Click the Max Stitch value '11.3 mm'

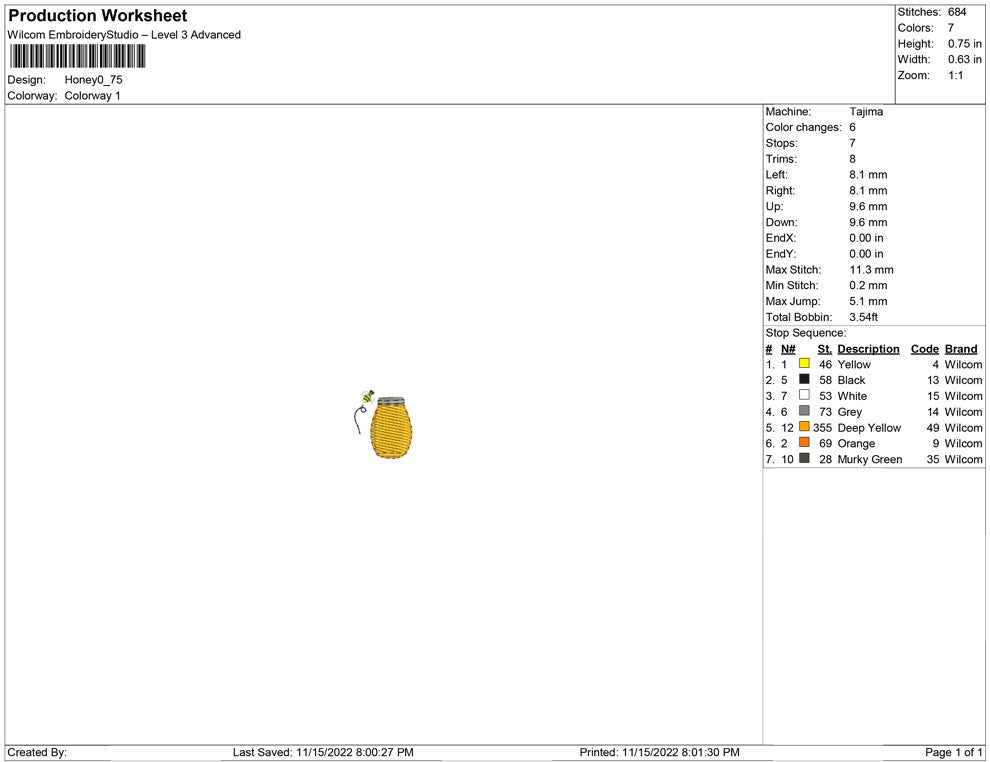871,270
